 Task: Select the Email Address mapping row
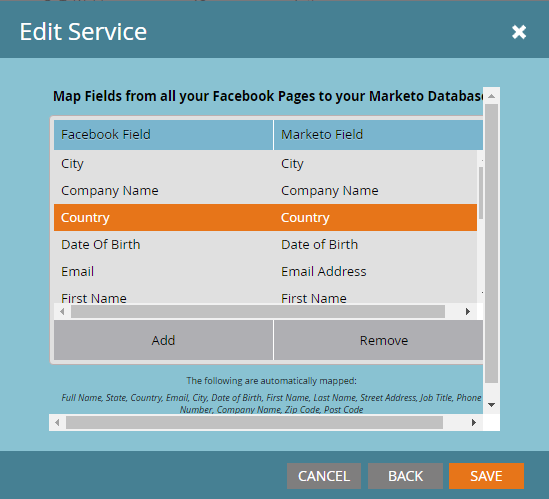pos(265,271)
